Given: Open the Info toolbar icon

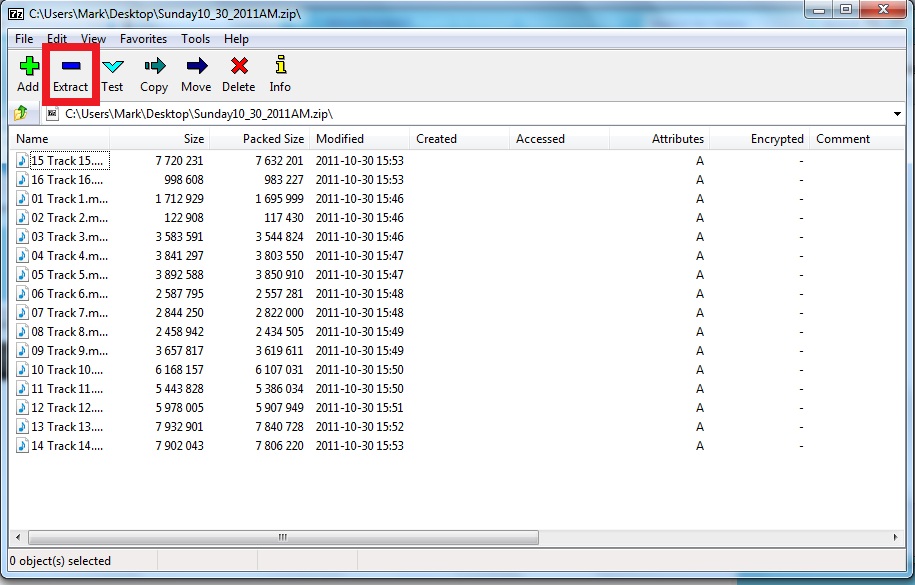Looking at the screenshot, I should [x=280, y=67].
